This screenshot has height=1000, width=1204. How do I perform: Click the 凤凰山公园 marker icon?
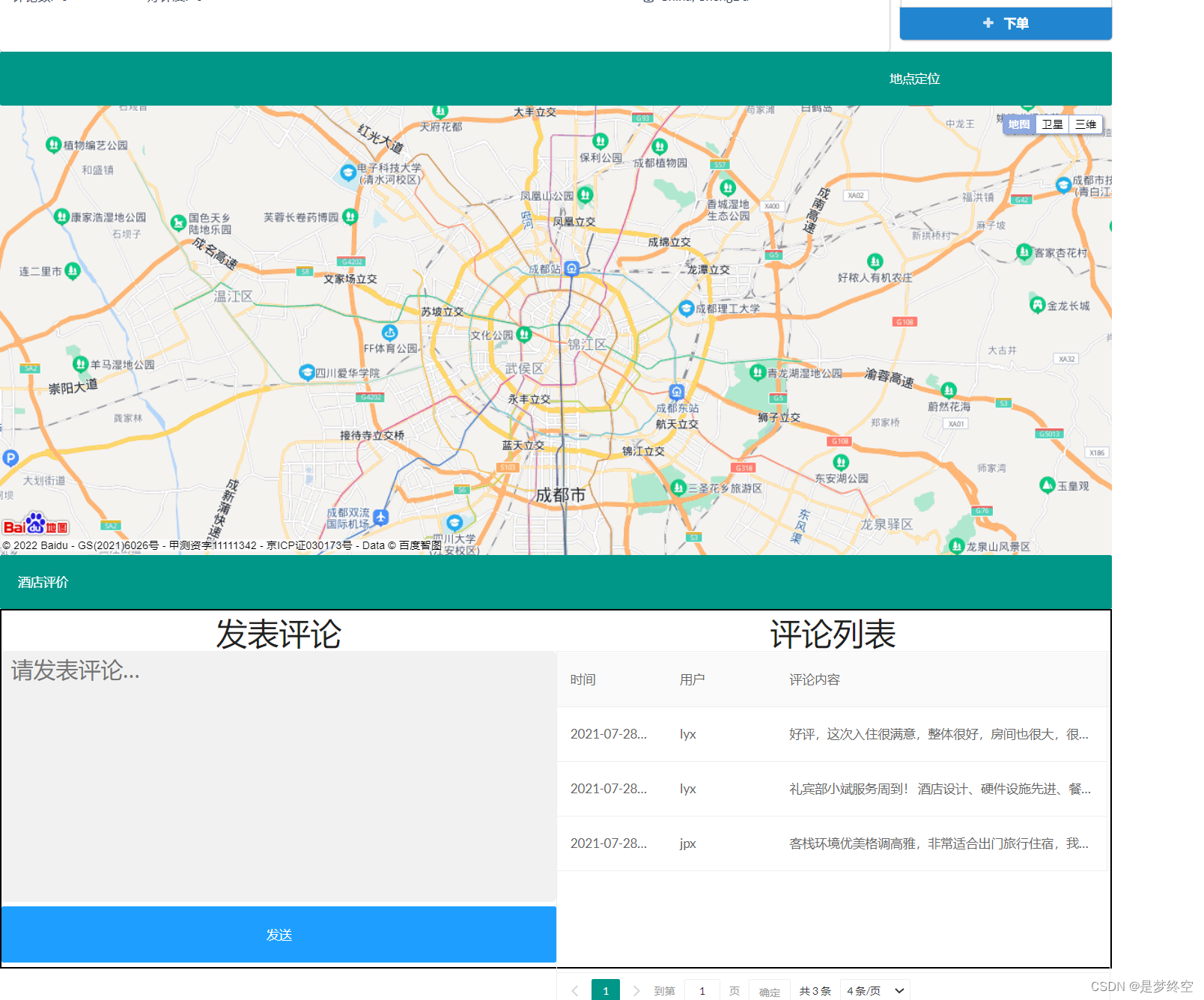585,195
